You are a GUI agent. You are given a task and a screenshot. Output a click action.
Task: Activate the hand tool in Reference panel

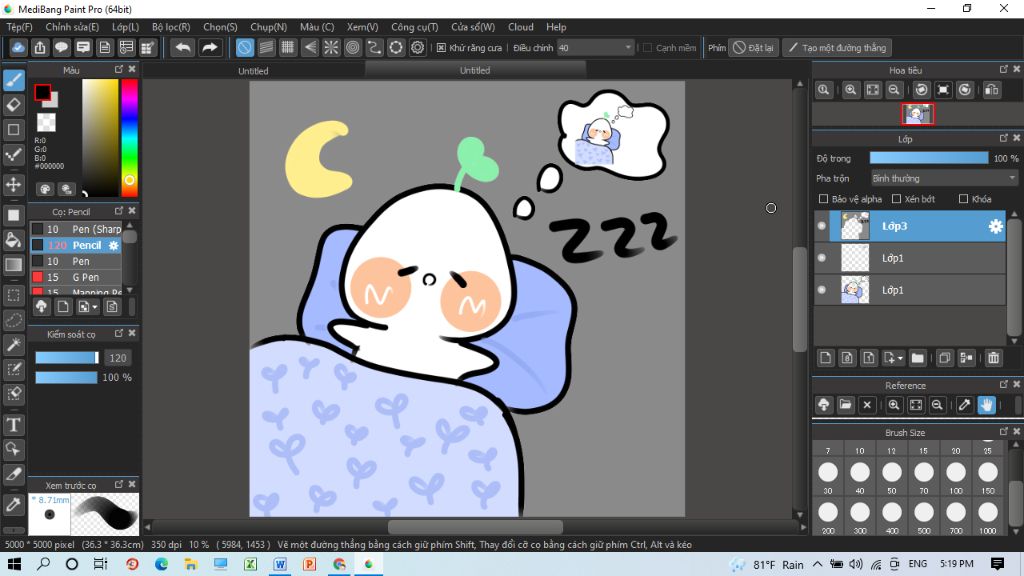pyautogui.click(x=986, y=405)
